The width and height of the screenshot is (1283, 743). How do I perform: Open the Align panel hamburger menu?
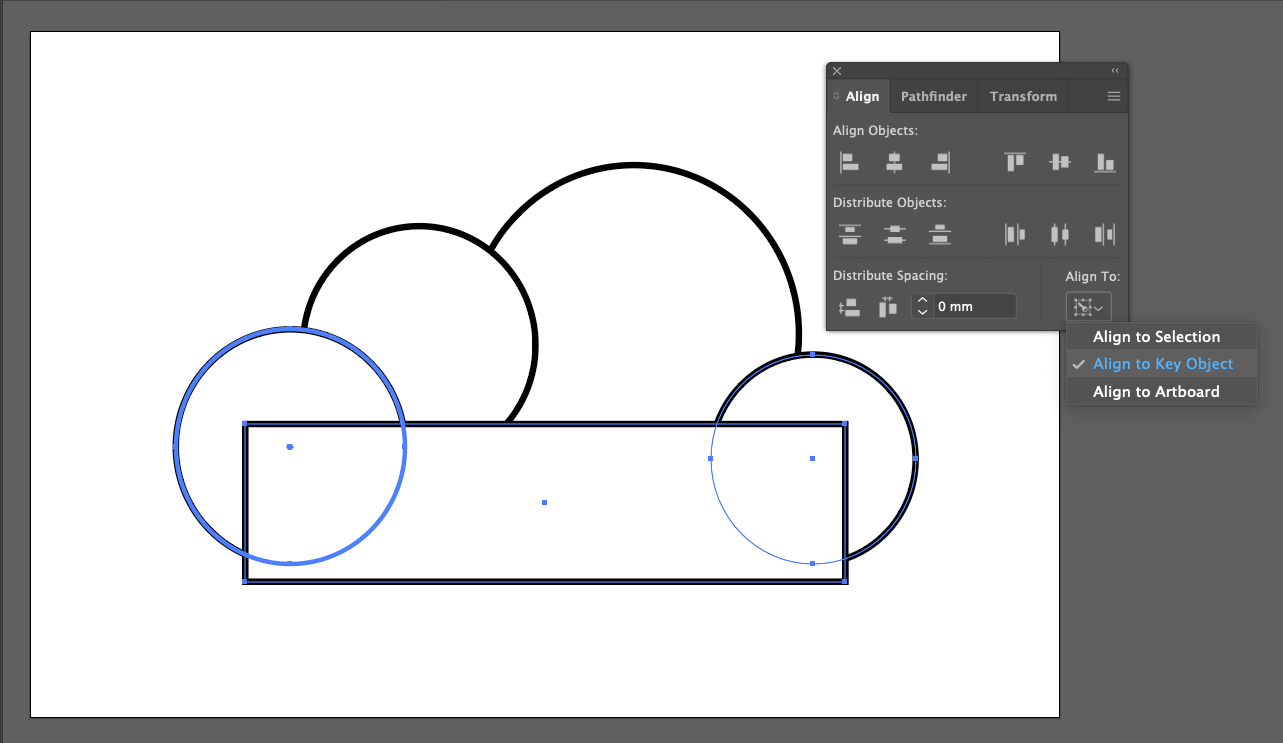(1113, 97)
